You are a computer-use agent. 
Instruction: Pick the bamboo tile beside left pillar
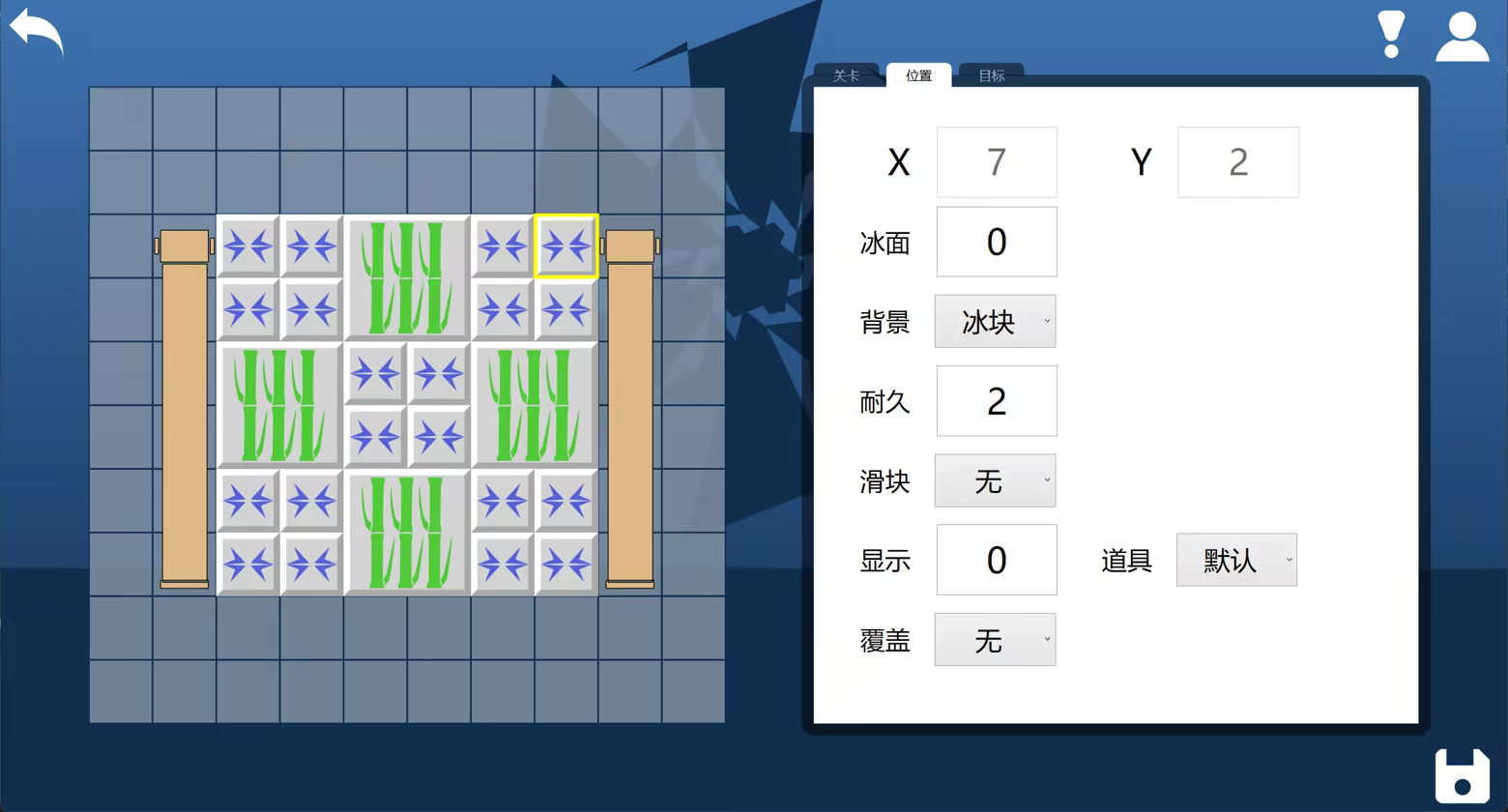[x=279, y=405]
